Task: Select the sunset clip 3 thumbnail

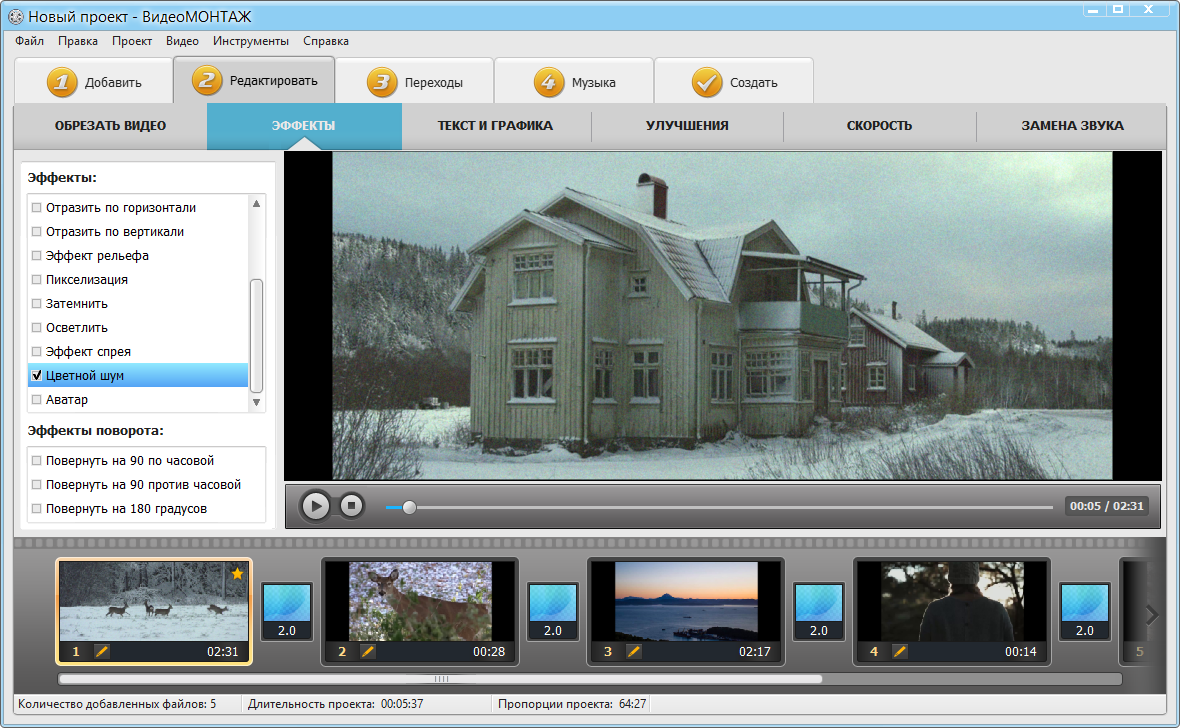Action: (x=686, y=602)
